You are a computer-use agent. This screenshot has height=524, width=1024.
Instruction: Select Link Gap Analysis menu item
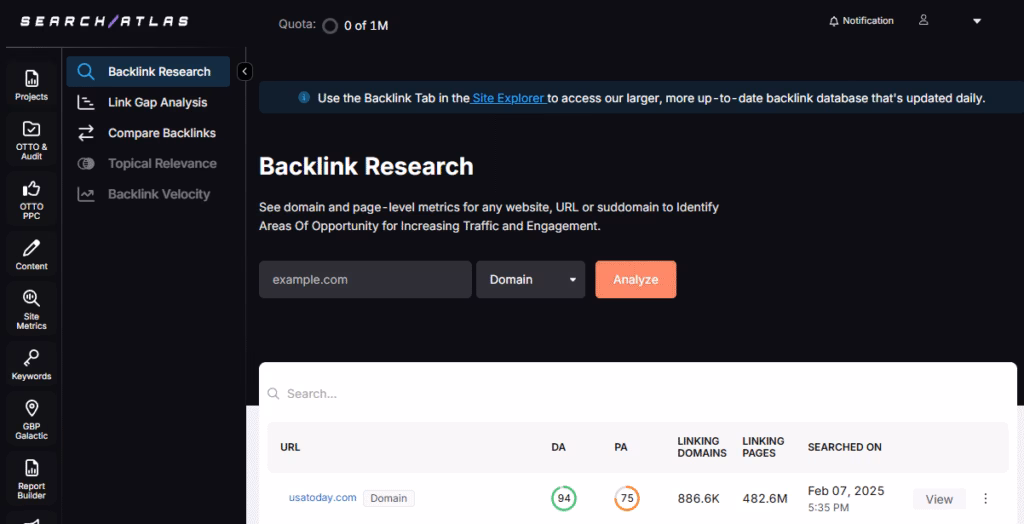point(157,102)
